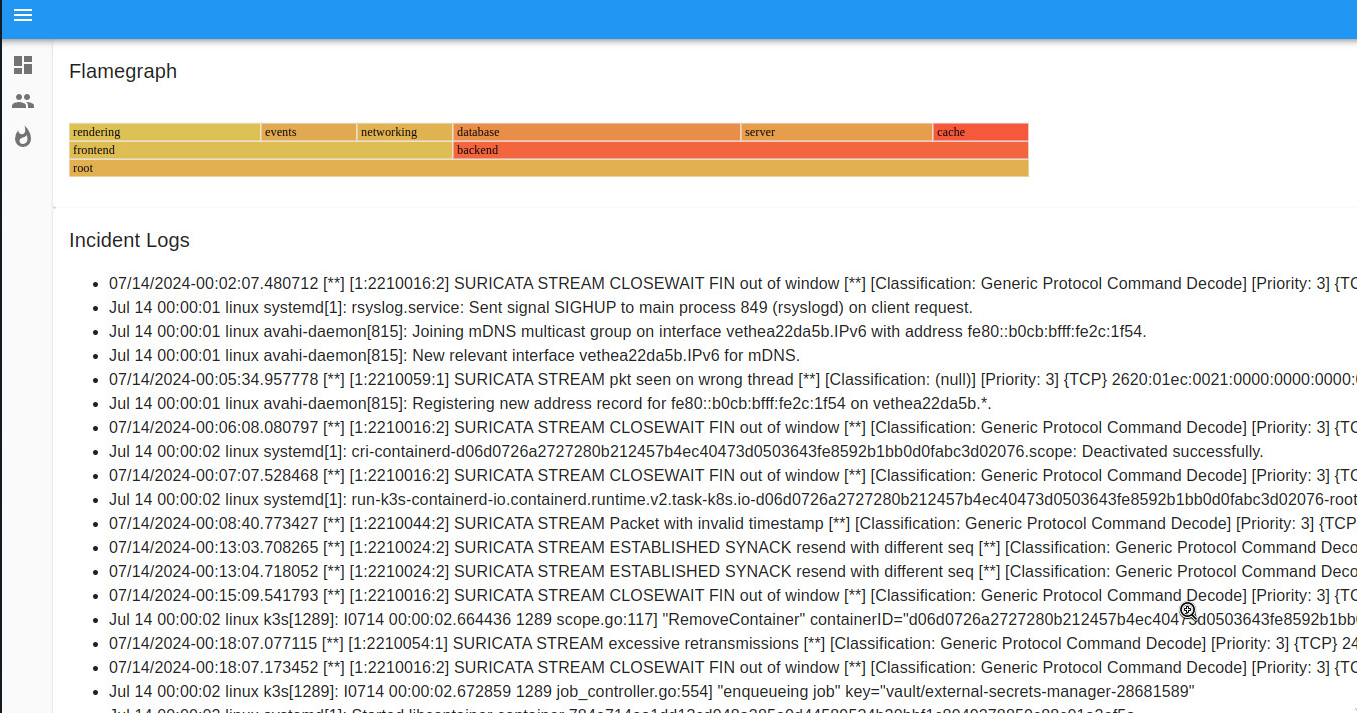Click the backend frame of the flamegraph
Screen dimensions: 1357x713
740,149
